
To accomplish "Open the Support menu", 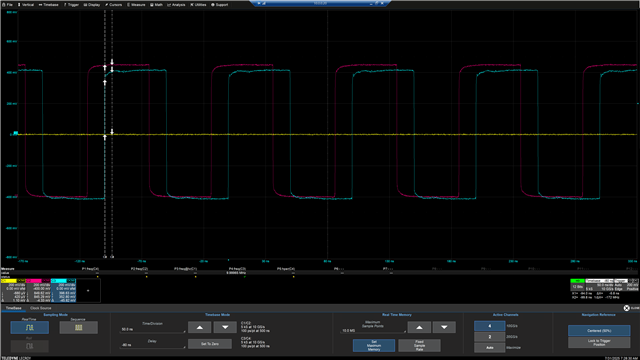I will pos(220,4).
